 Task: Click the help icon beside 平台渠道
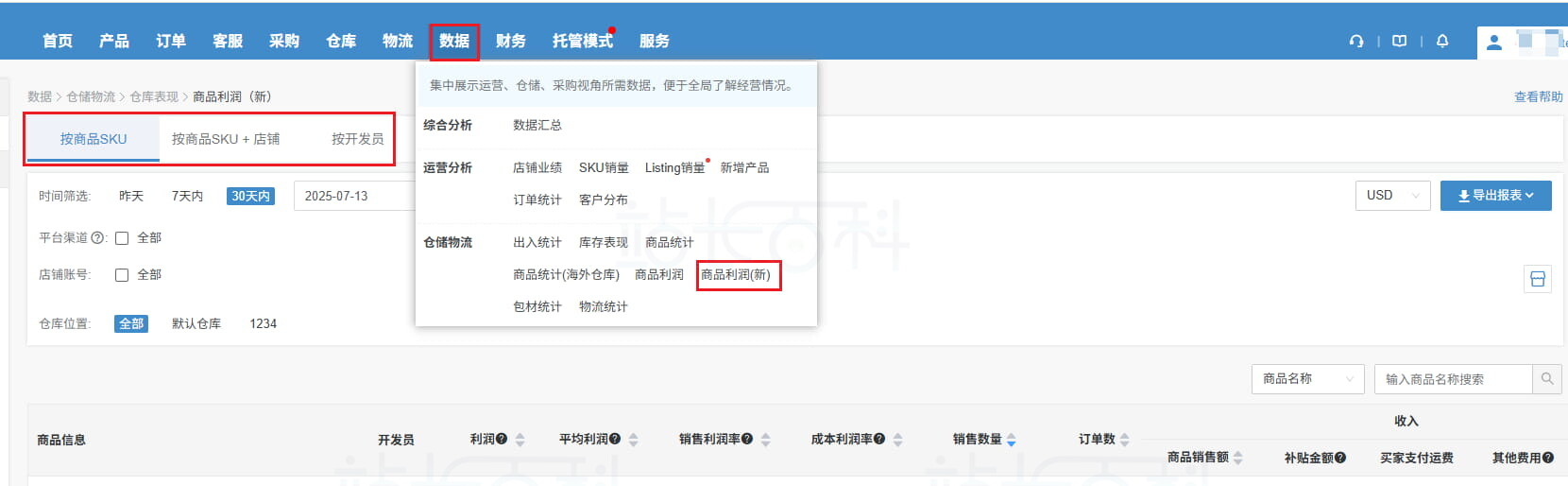tap(97, 238)
